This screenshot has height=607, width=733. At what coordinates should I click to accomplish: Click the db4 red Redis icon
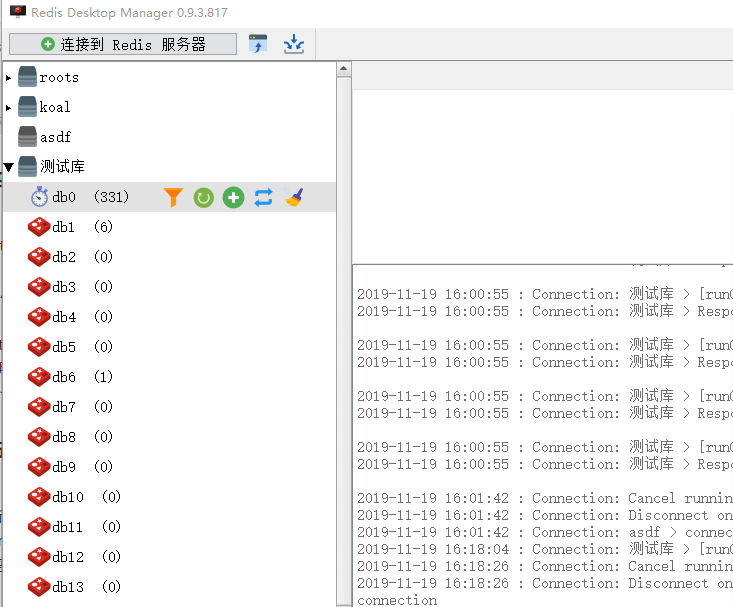pyautogui.click(x=39, y=317)
